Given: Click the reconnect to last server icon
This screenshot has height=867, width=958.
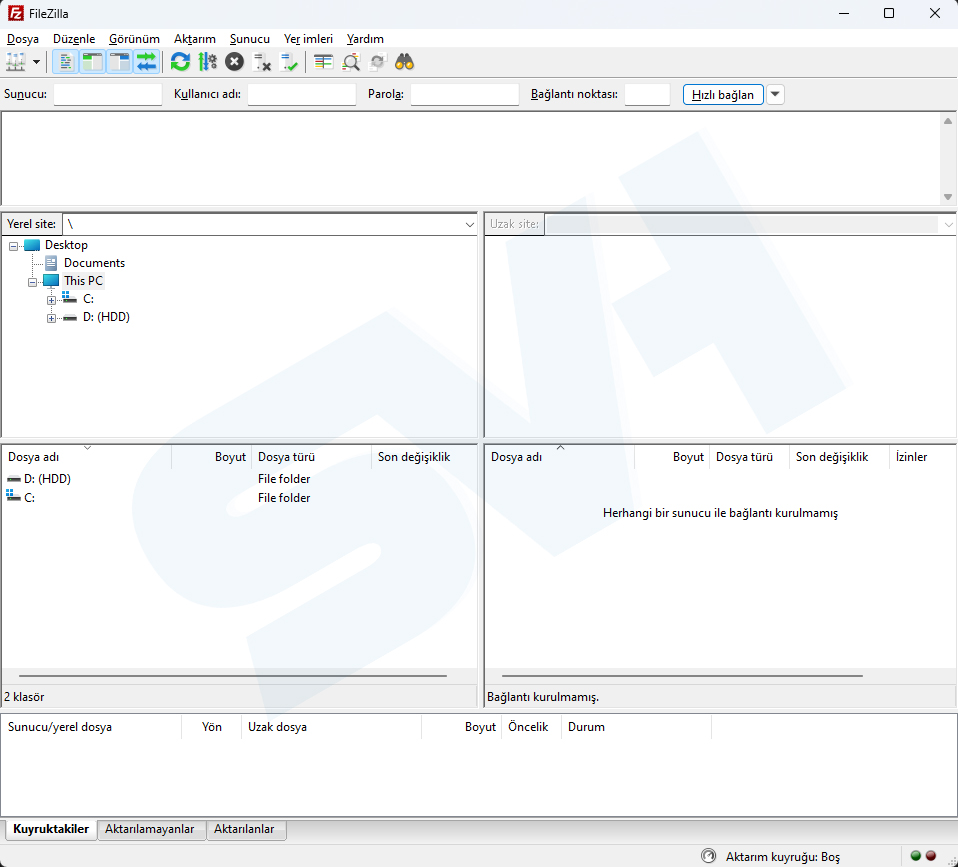Looking at the screenshot, I should [x=289, y=62].
